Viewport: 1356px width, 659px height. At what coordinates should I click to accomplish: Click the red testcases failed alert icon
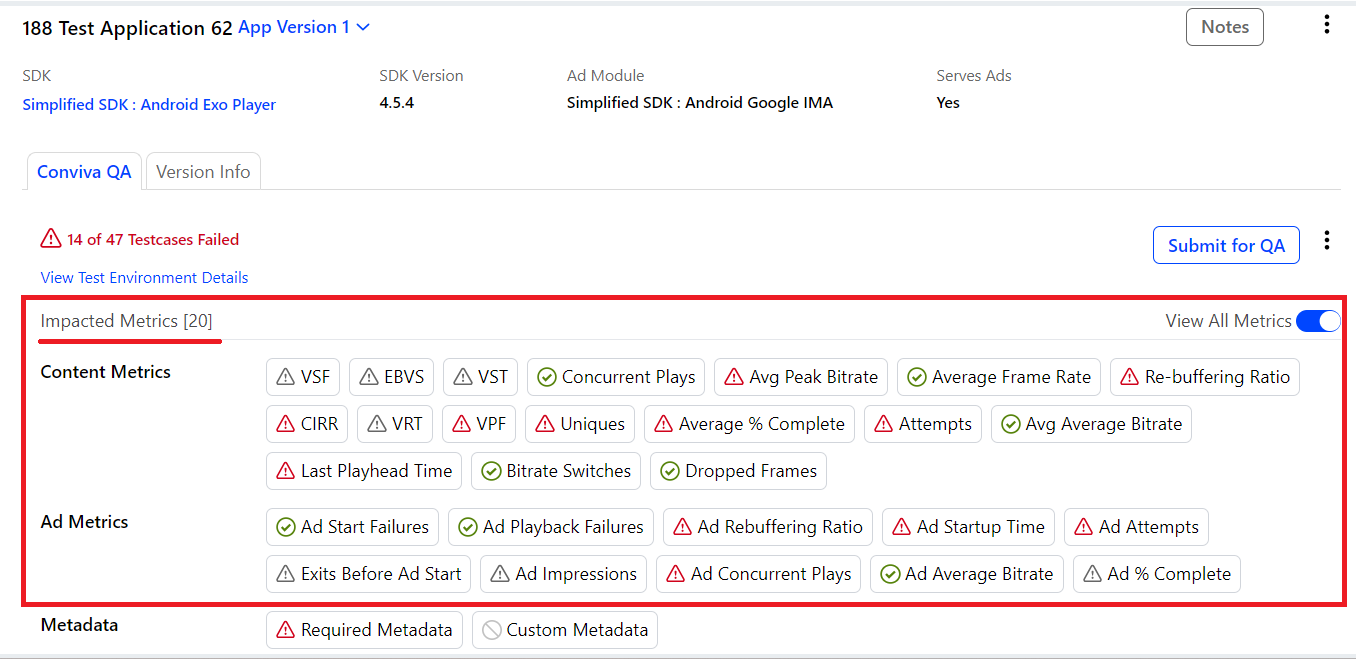(51, 239)
